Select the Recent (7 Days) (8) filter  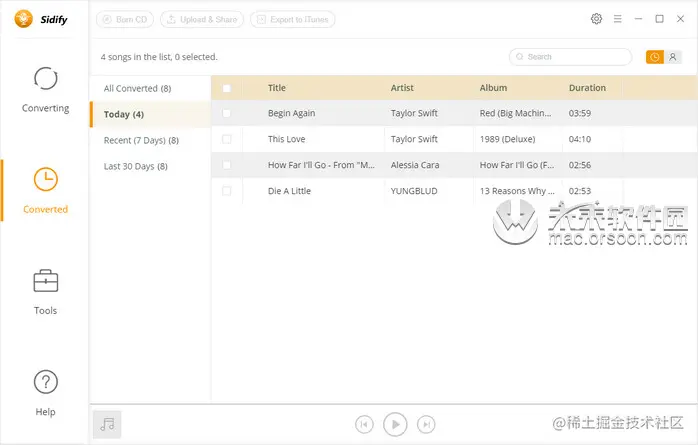click(150, 140)
